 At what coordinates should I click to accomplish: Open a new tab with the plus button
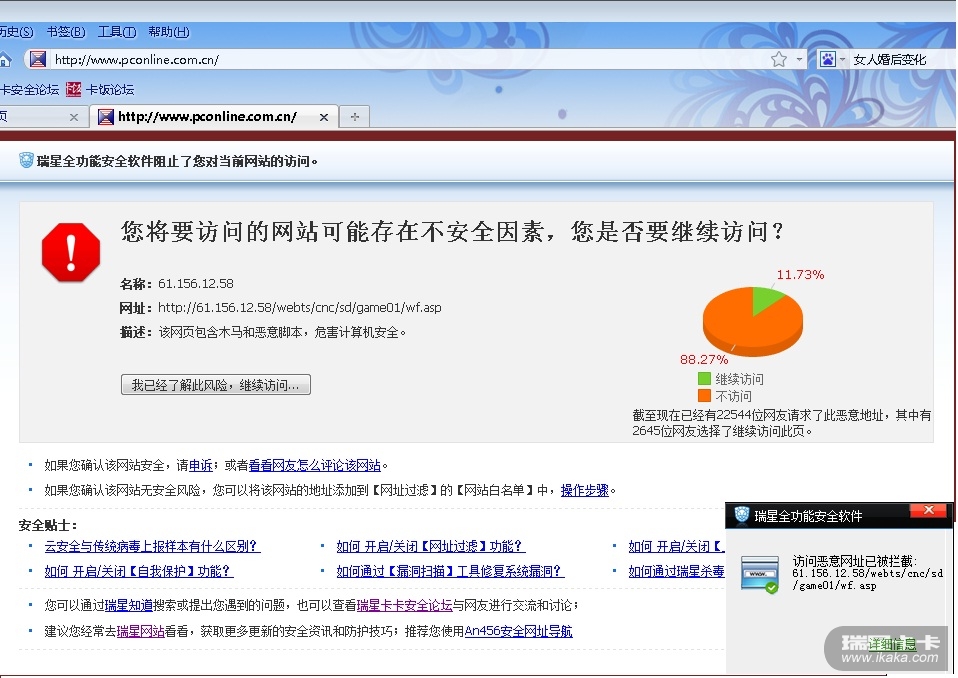[355, 117]
